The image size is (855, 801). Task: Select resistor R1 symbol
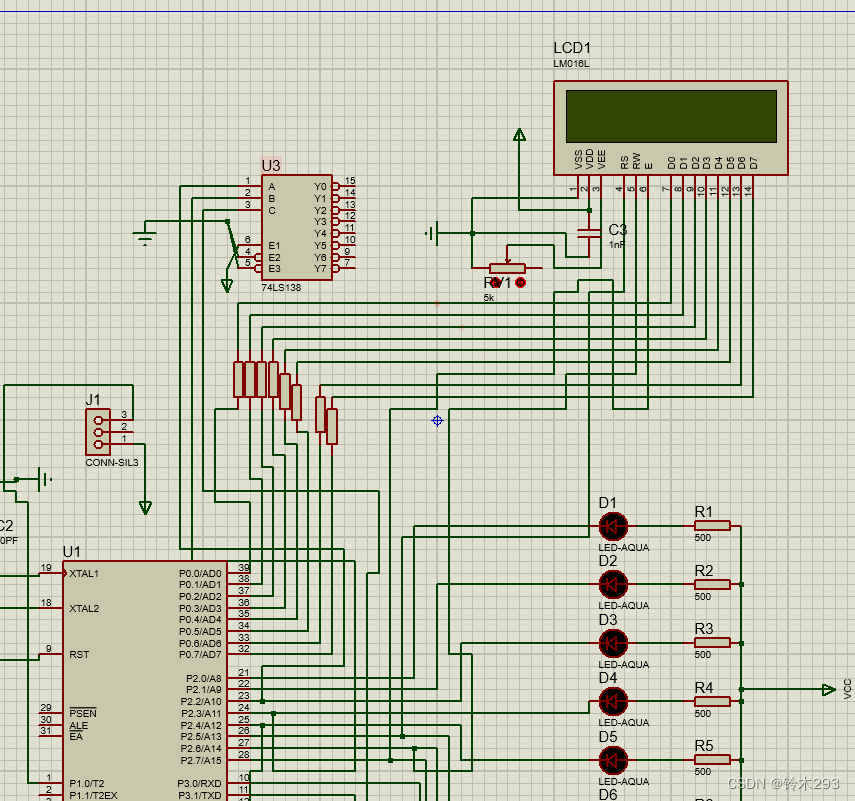pyautogui.click(x=712, y=526)
